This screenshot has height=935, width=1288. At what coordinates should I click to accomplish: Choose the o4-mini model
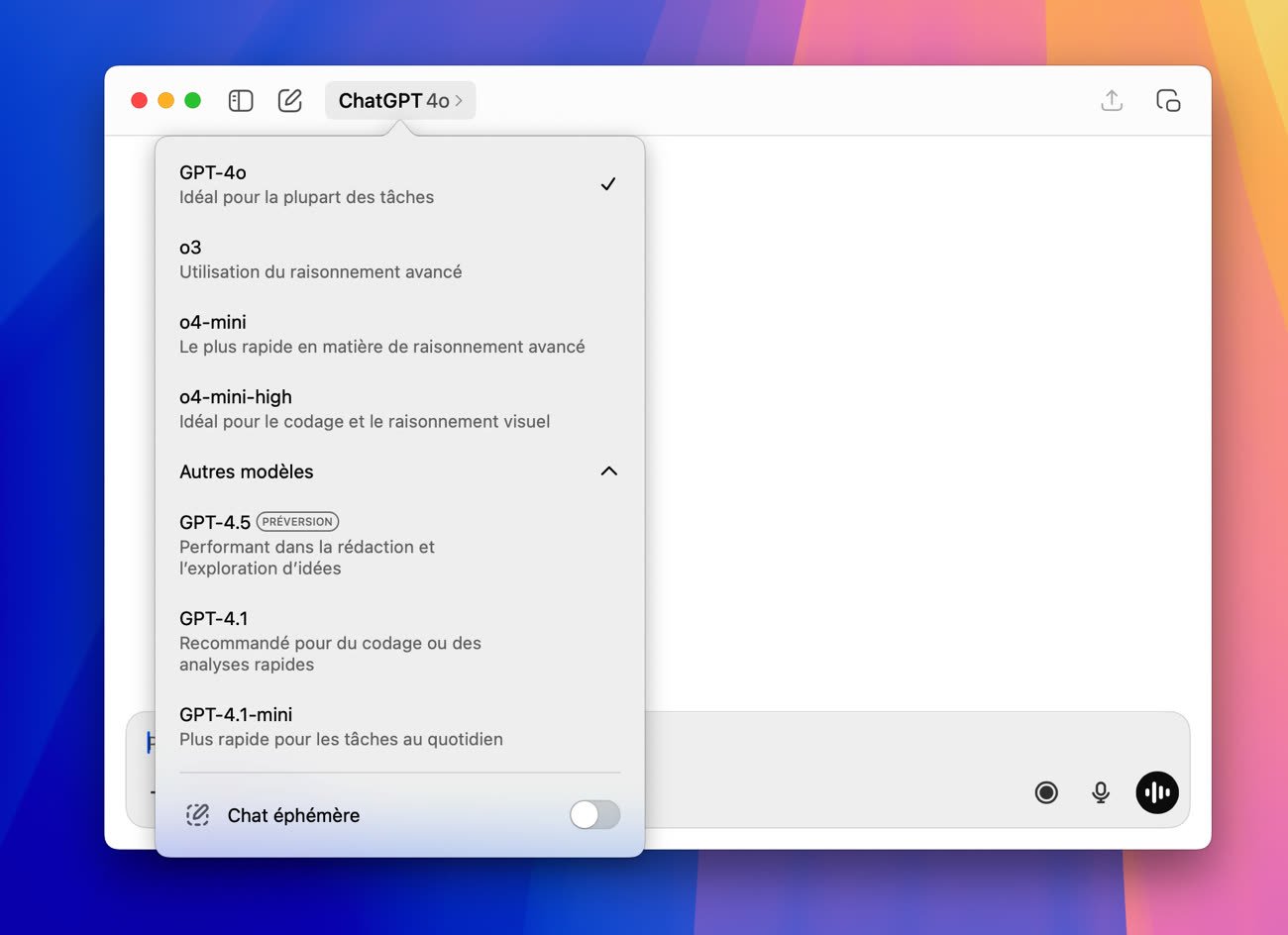pyautogui.click(x=399, y=334)
